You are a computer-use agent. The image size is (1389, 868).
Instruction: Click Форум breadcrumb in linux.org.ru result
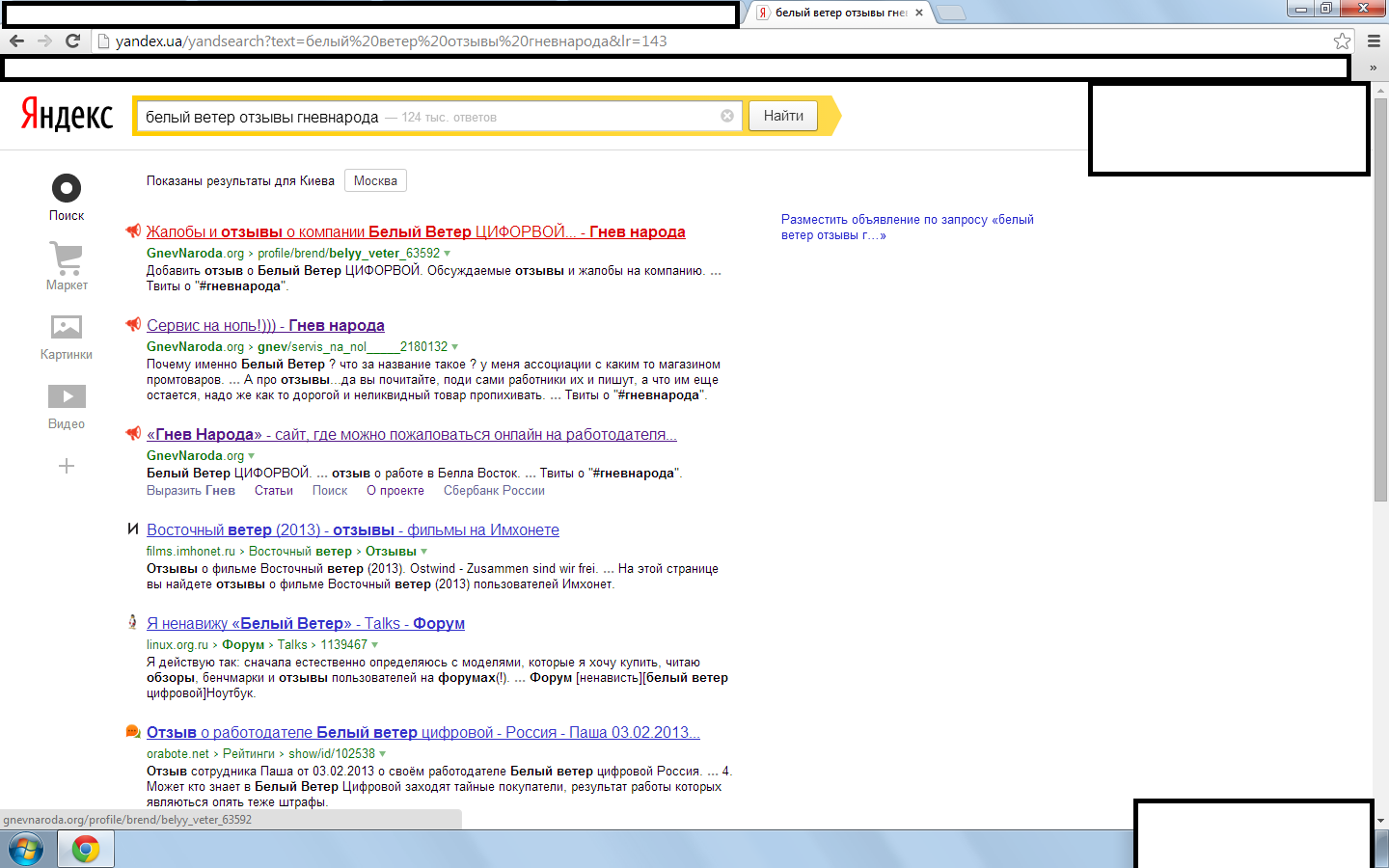click(243, 645)
